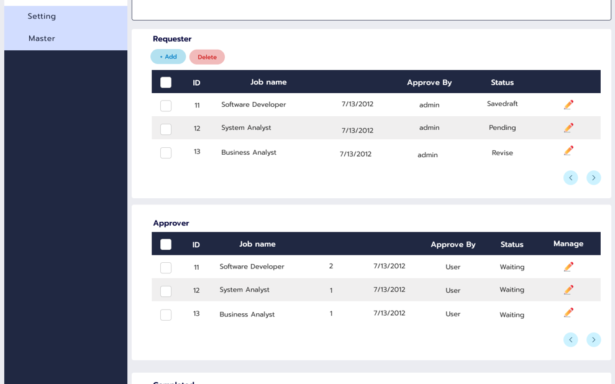Click date 7/13/2012 in Requester Software Developer row
The image size is (615, 384).
(x=357, y=104)
